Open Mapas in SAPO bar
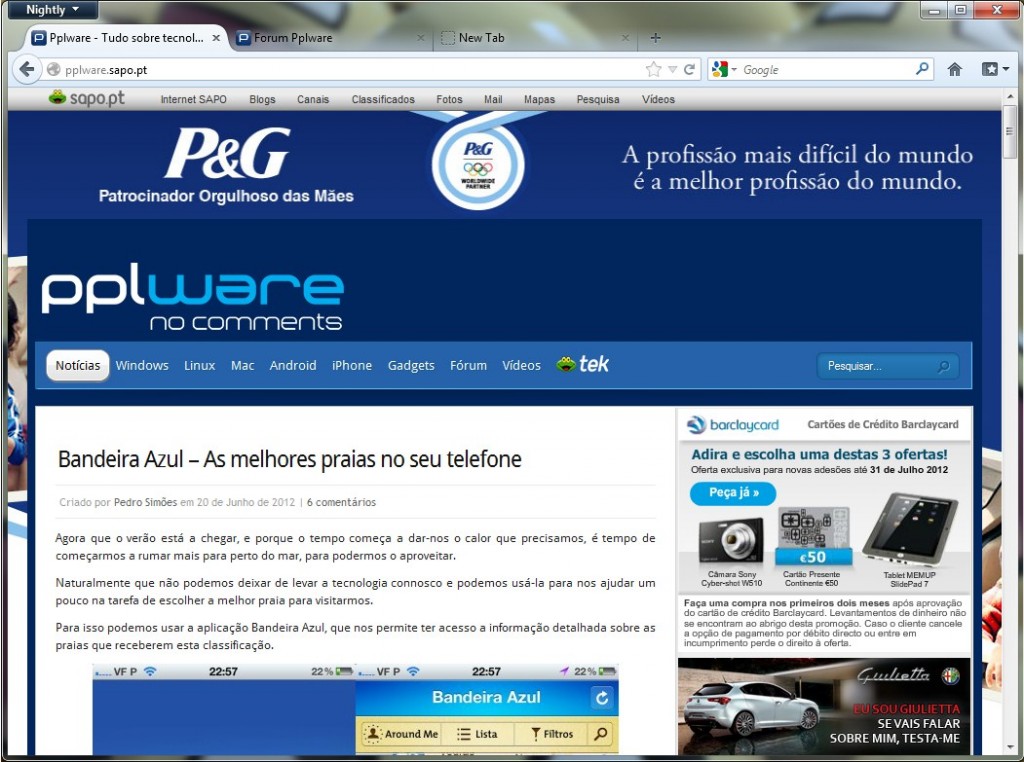The width and height of the screenshot is (1024, 762). click(539, 99)
